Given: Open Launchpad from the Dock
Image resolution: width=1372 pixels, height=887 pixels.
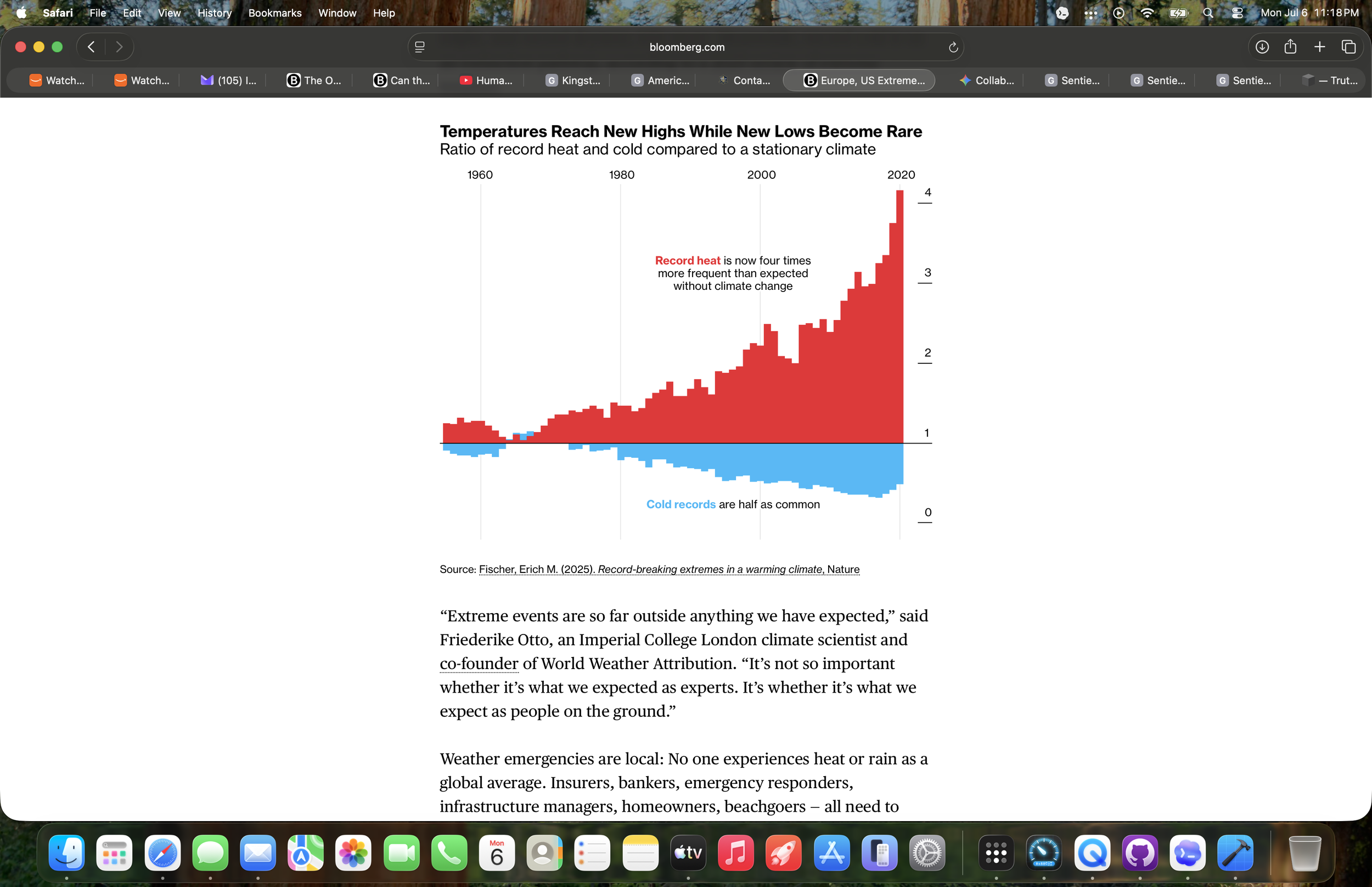Looking at the screenshot, I should [115, 852].
